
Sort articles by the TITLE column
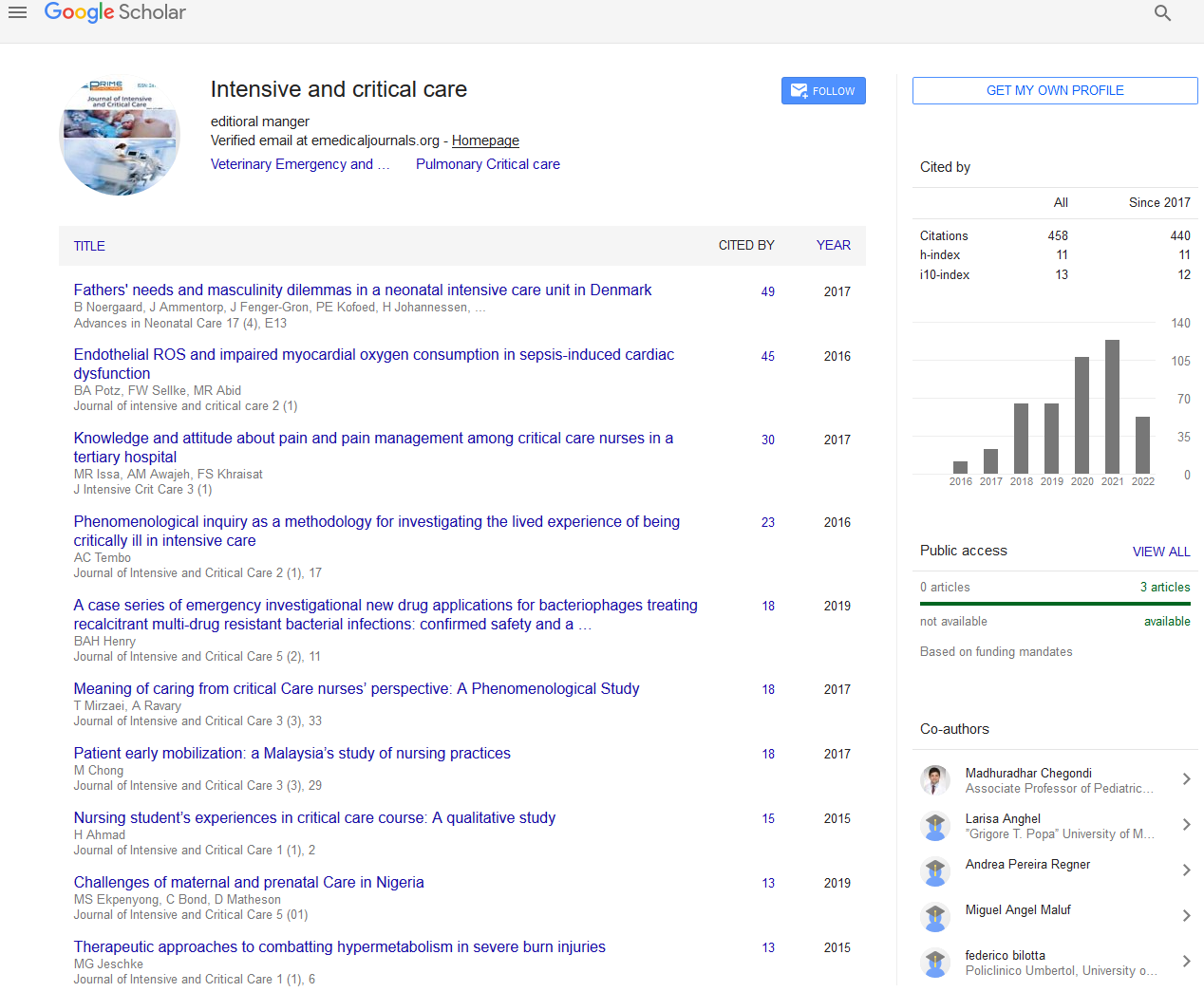(89, 246)
